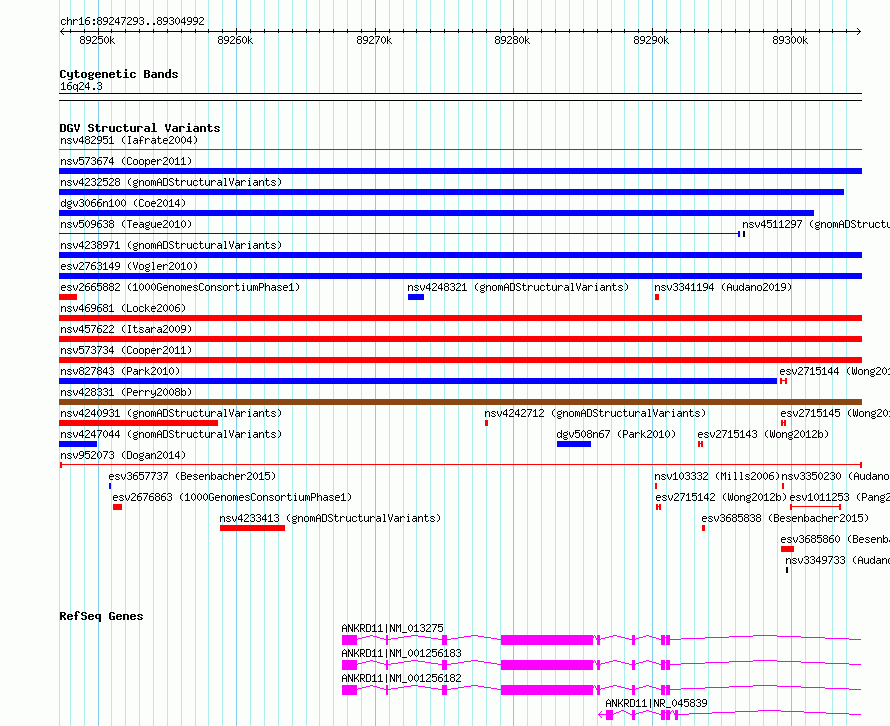Click the large exon of NM_013275

(547, 640)
